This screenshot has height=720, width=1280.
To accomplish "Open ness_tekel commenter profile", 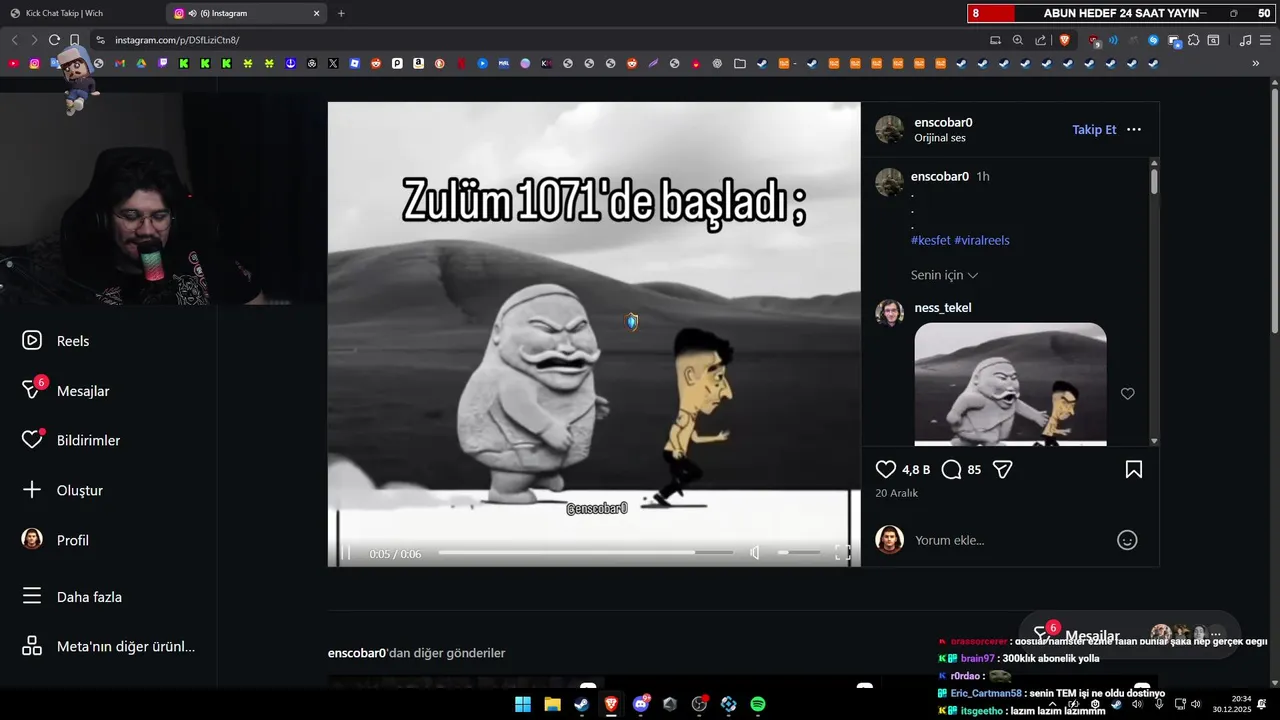I will pyautogui.click(x=943, y=308).
